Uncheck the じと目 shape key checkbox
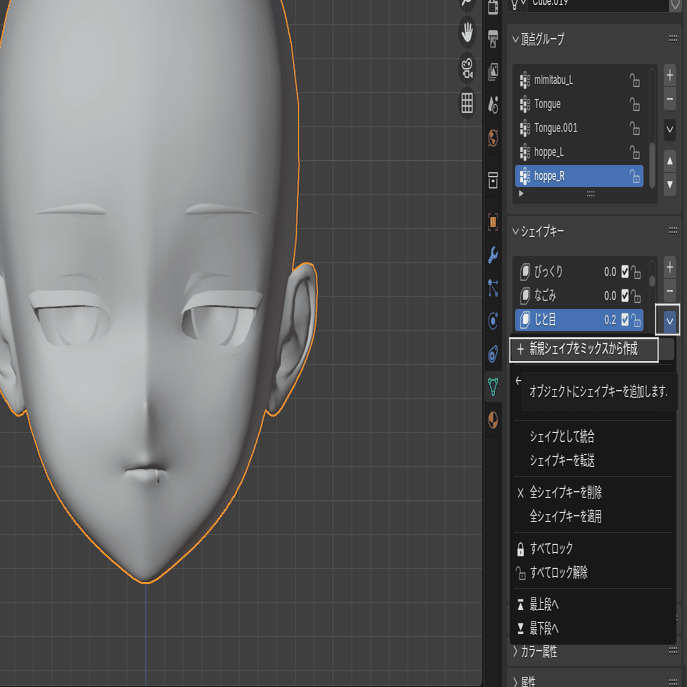This screenshot has width=687, height=687. tap(625, 320)
